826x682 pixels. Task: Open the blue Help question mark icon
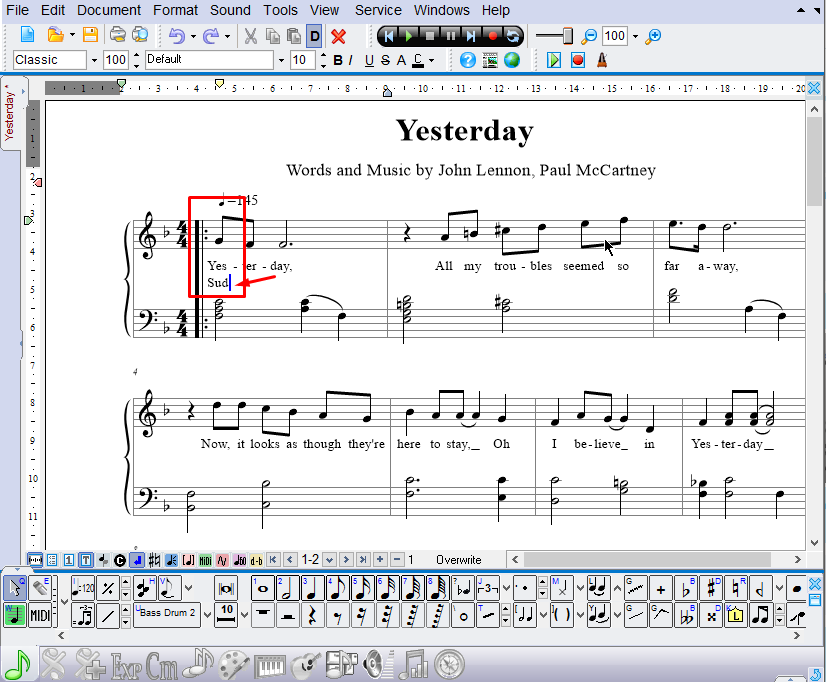pyautogui.click(x=467, y=60)
